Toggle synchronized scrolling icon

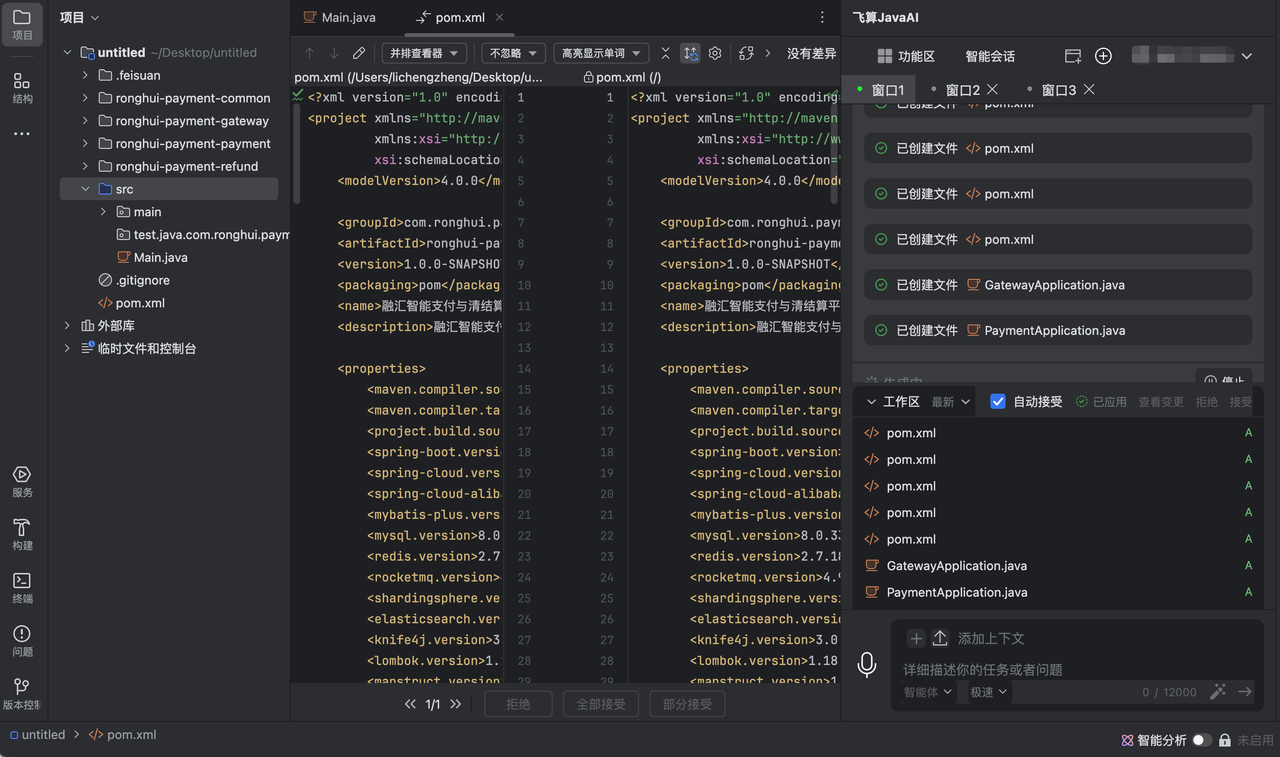(x=690, y=53)
